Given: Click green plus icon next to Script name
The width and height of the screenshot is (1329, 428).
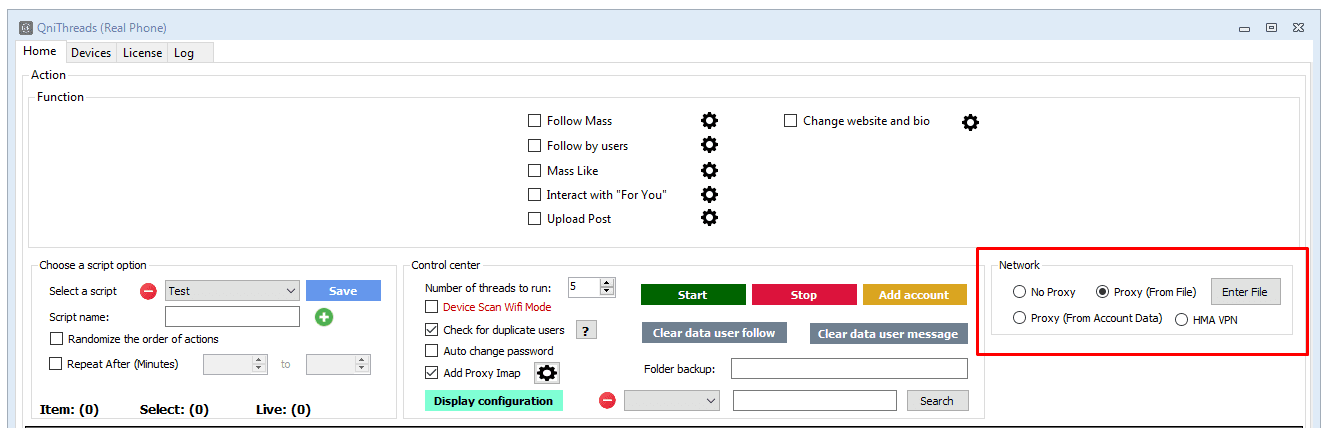Looking at the screenshot, I should [x=324, y=317].
